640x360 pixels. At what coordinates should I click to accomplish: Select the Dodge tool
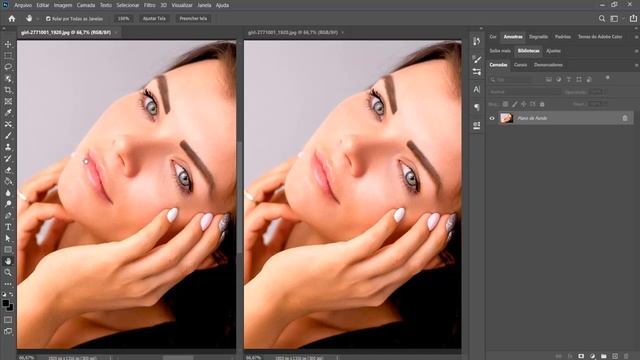point(8,204)
